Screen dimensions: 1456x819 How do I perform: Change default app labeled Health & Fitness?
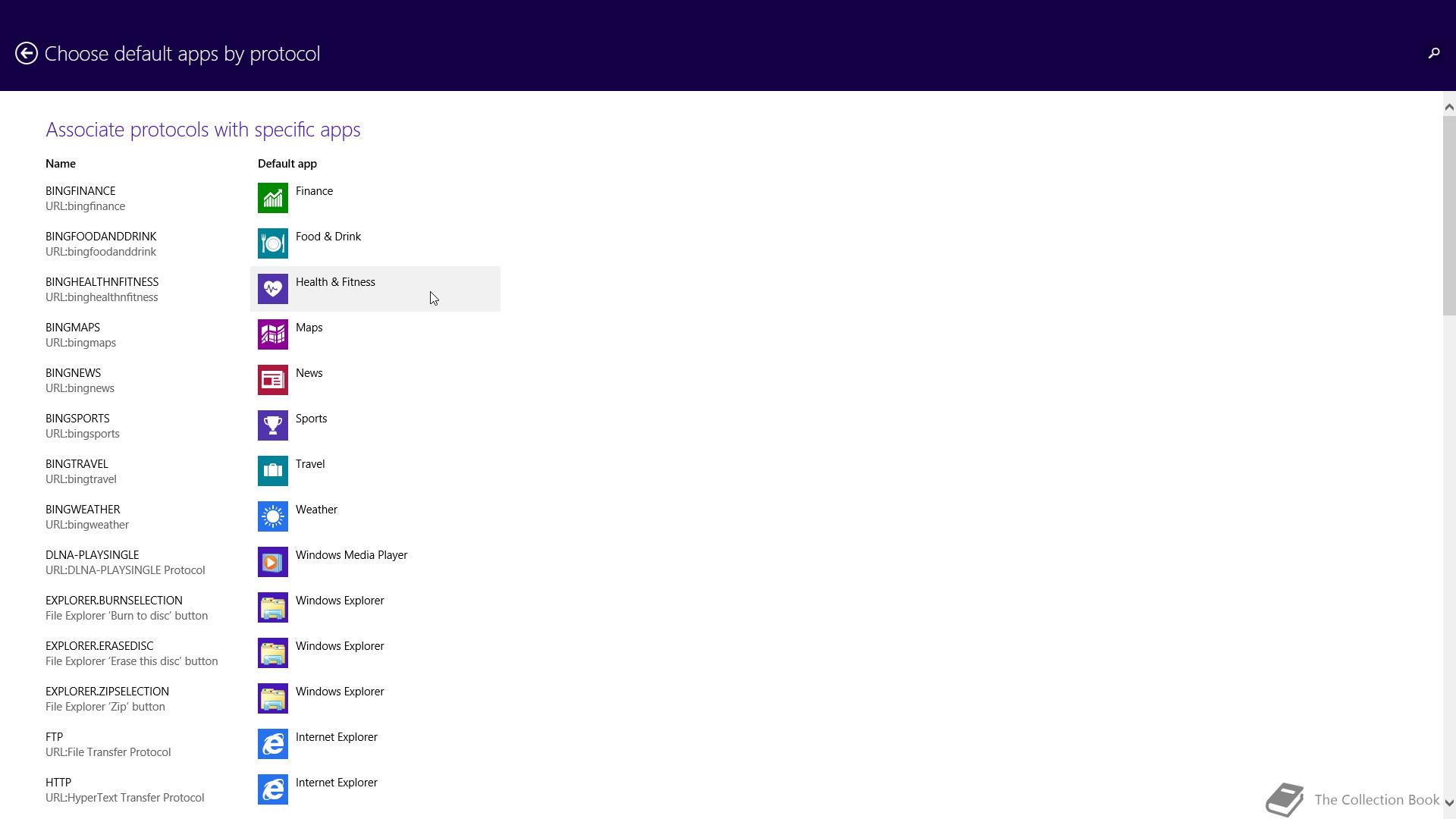[x=335, y=282]
